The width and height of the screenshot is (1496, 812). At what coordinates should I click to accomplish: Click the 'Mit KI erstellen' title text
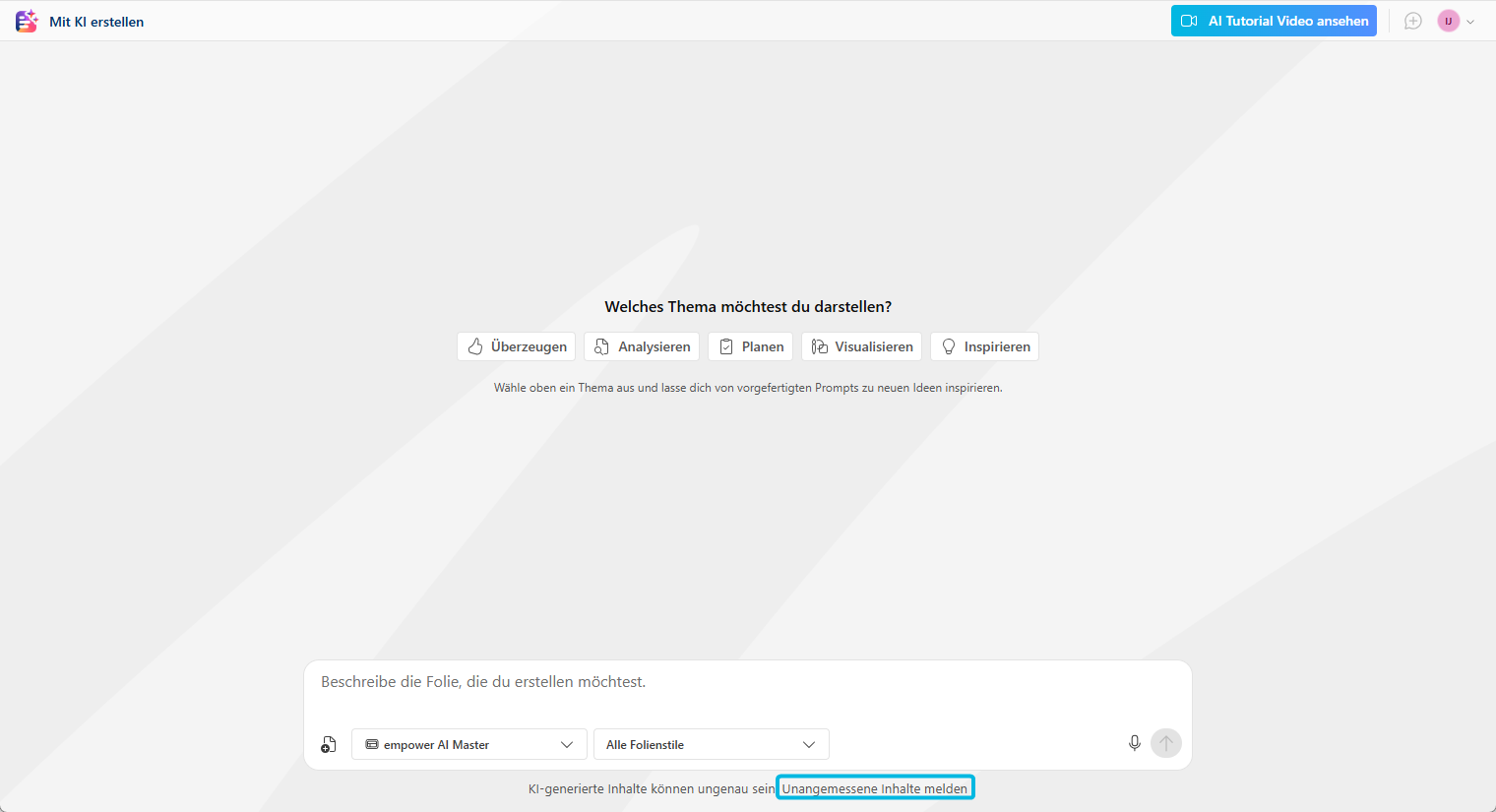[96, 22]
